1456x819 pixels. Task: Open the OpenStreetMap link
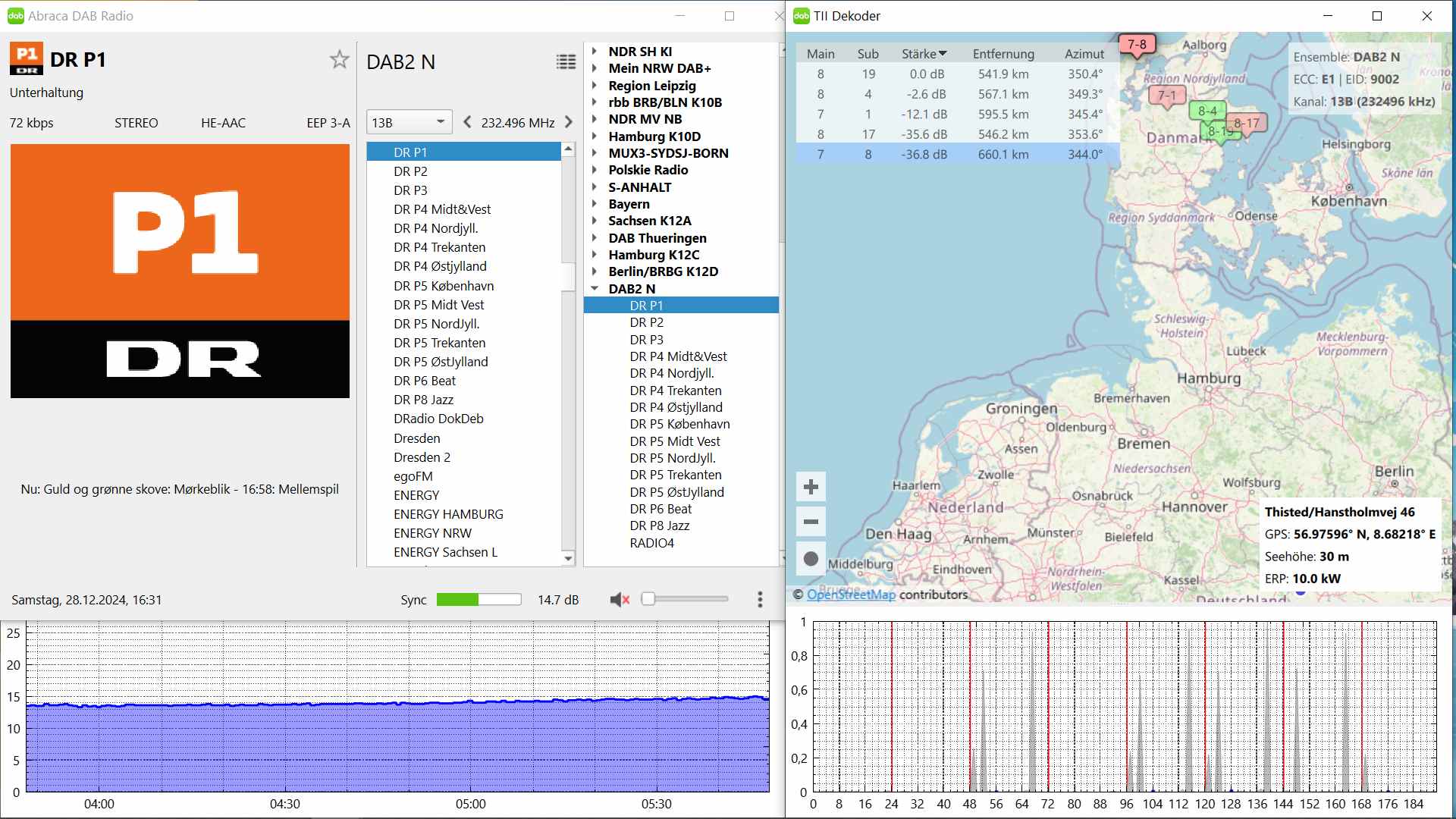(851, 595)
